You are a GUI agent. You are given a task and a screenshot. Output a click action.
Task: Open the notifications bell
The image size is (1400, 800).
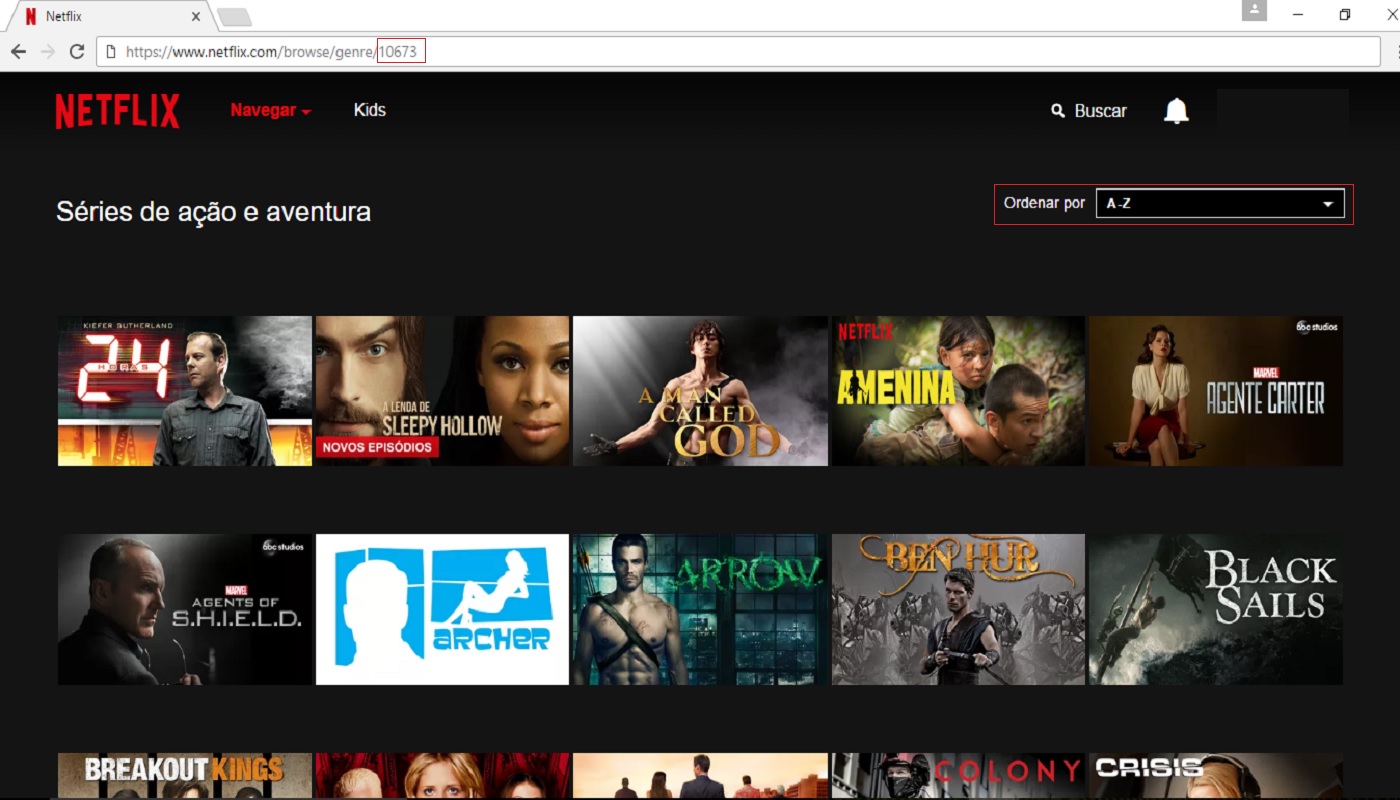point(1176,111)
